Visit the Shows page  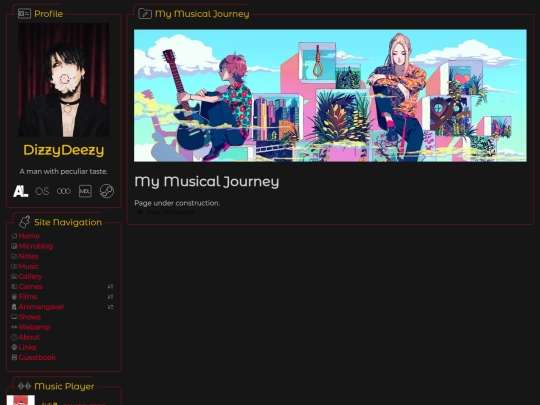(30, 317)
